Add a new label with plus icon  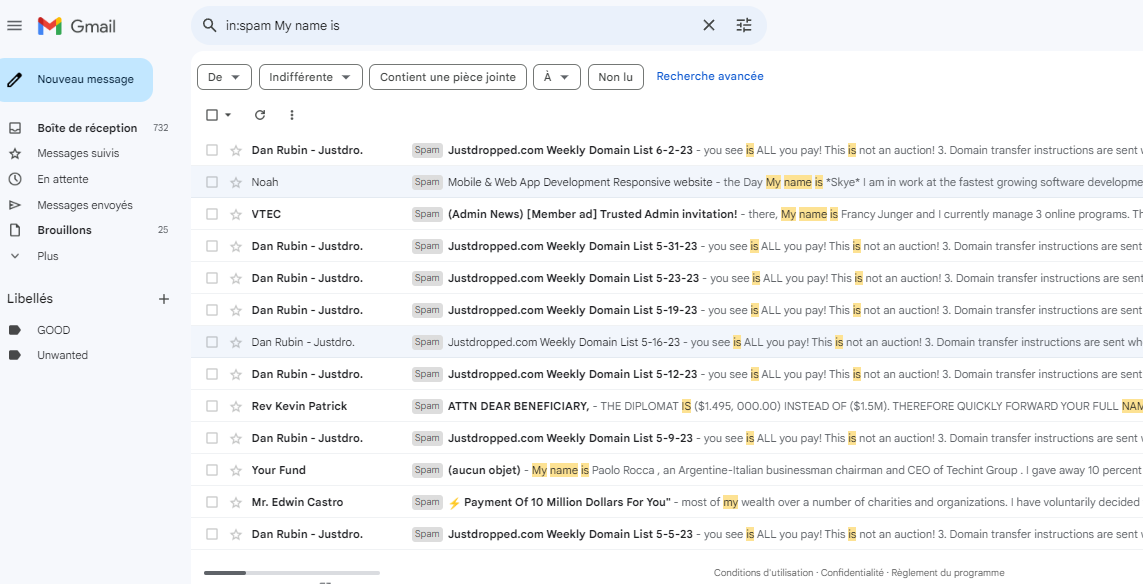click(164, 299)
